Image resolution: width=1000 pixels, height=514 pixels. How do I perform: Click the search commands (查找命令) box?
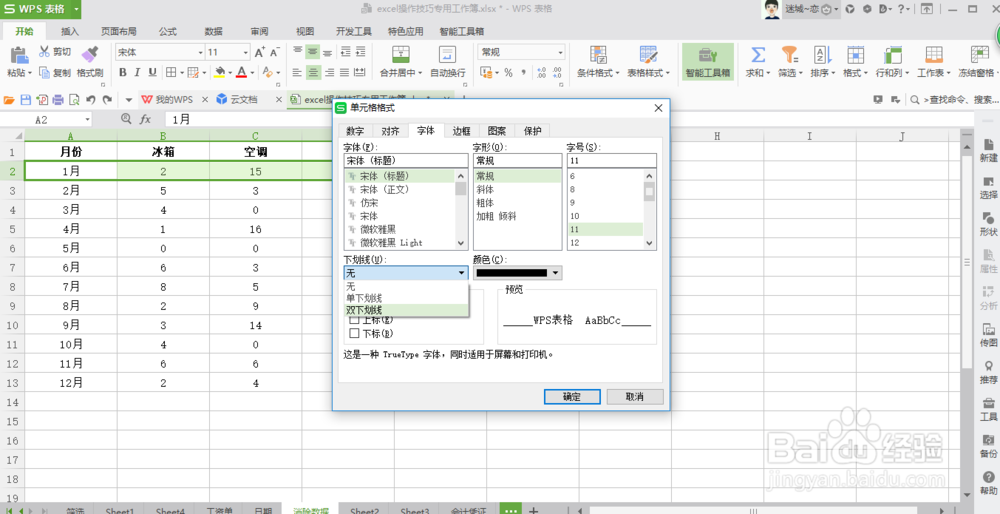pos(954,99)
